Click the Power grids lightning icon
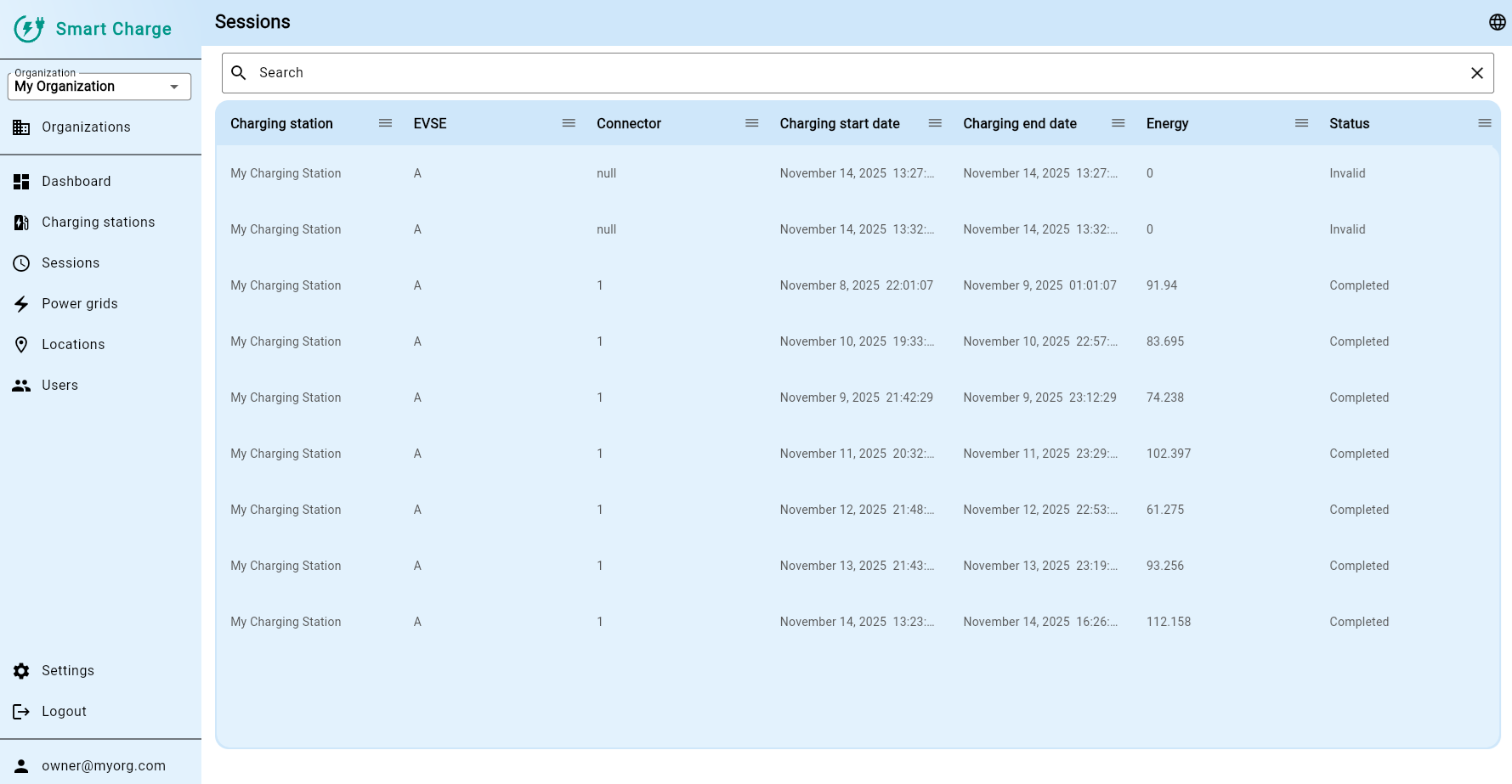 point(21,303)
